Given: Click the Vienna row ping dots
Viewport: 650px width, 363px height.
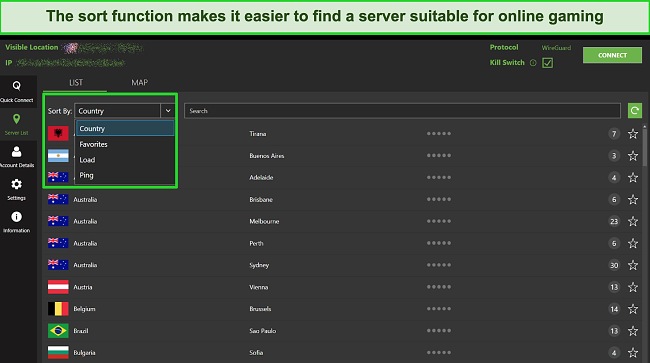Looking at the screenshot, I should [x=439, y=287].
